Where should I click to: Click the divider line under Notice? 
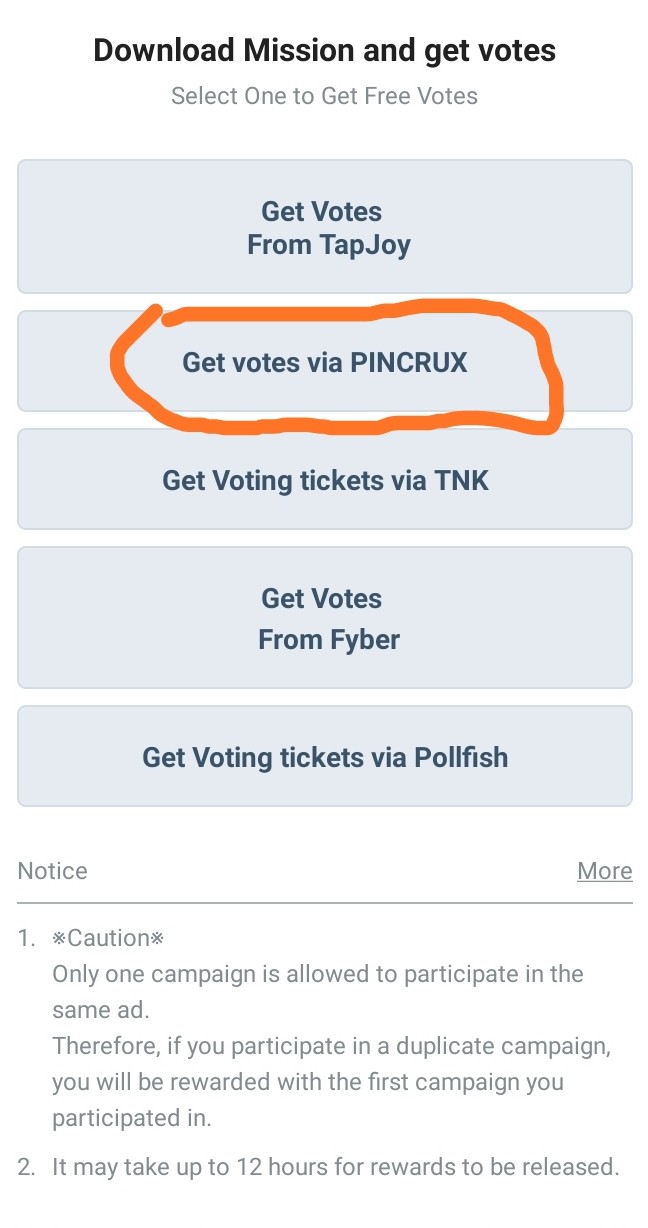(x=324, y=902)
